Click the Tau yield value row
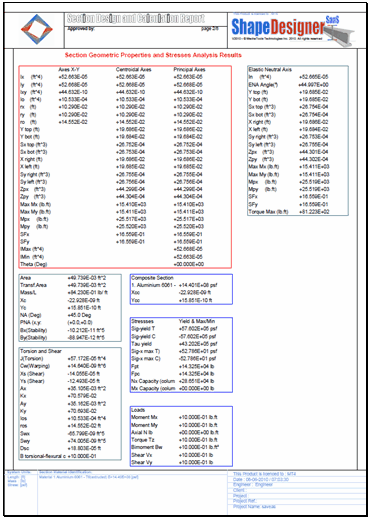Screen dimensions: 370x520 click(x=174, y=344)
